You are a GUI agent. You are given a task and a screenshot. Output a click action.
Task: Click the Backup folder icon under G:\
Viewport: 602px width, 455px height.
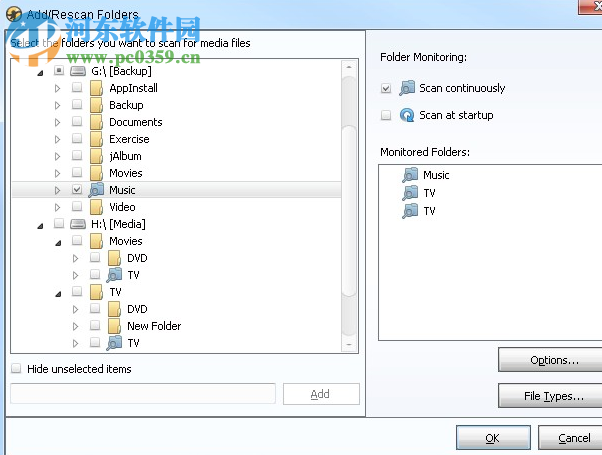click(x=96, y=105)
